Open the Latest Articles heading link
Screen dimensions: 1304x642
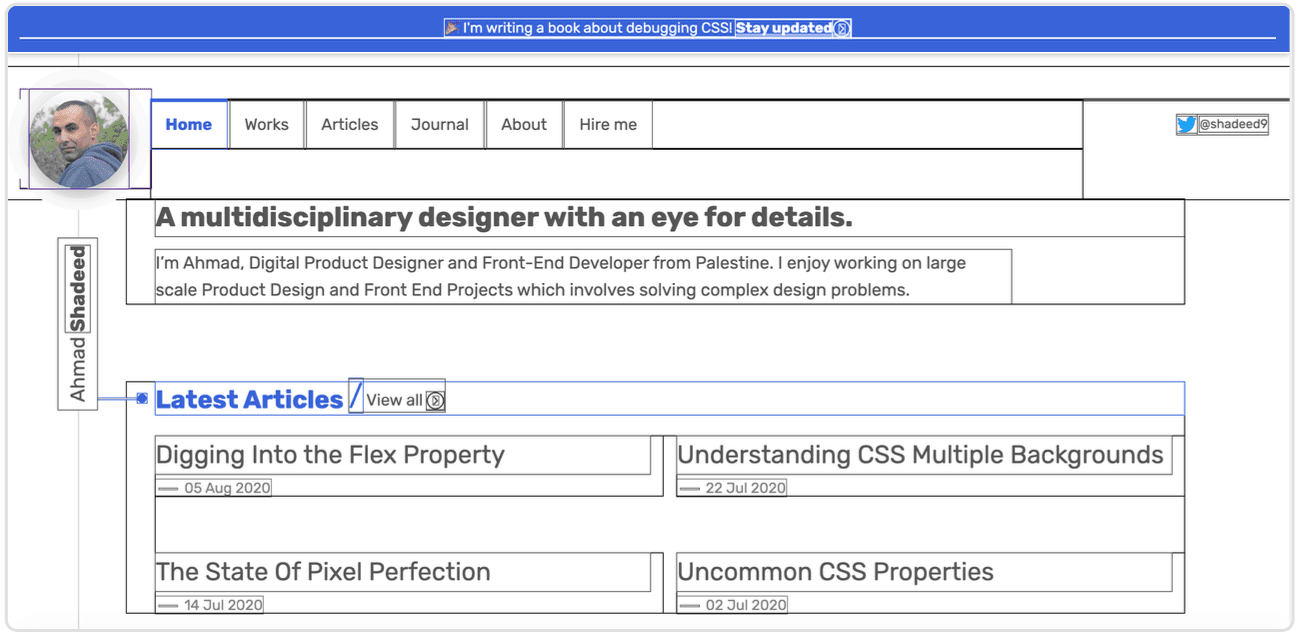[249, 400]
